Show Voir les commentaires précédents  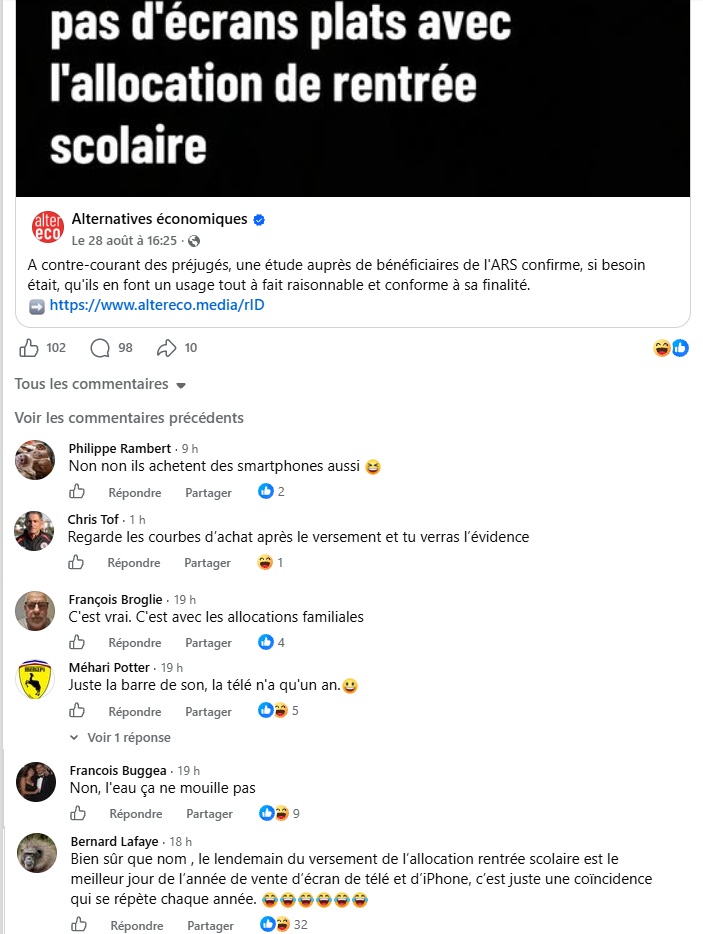coord(129,418)
